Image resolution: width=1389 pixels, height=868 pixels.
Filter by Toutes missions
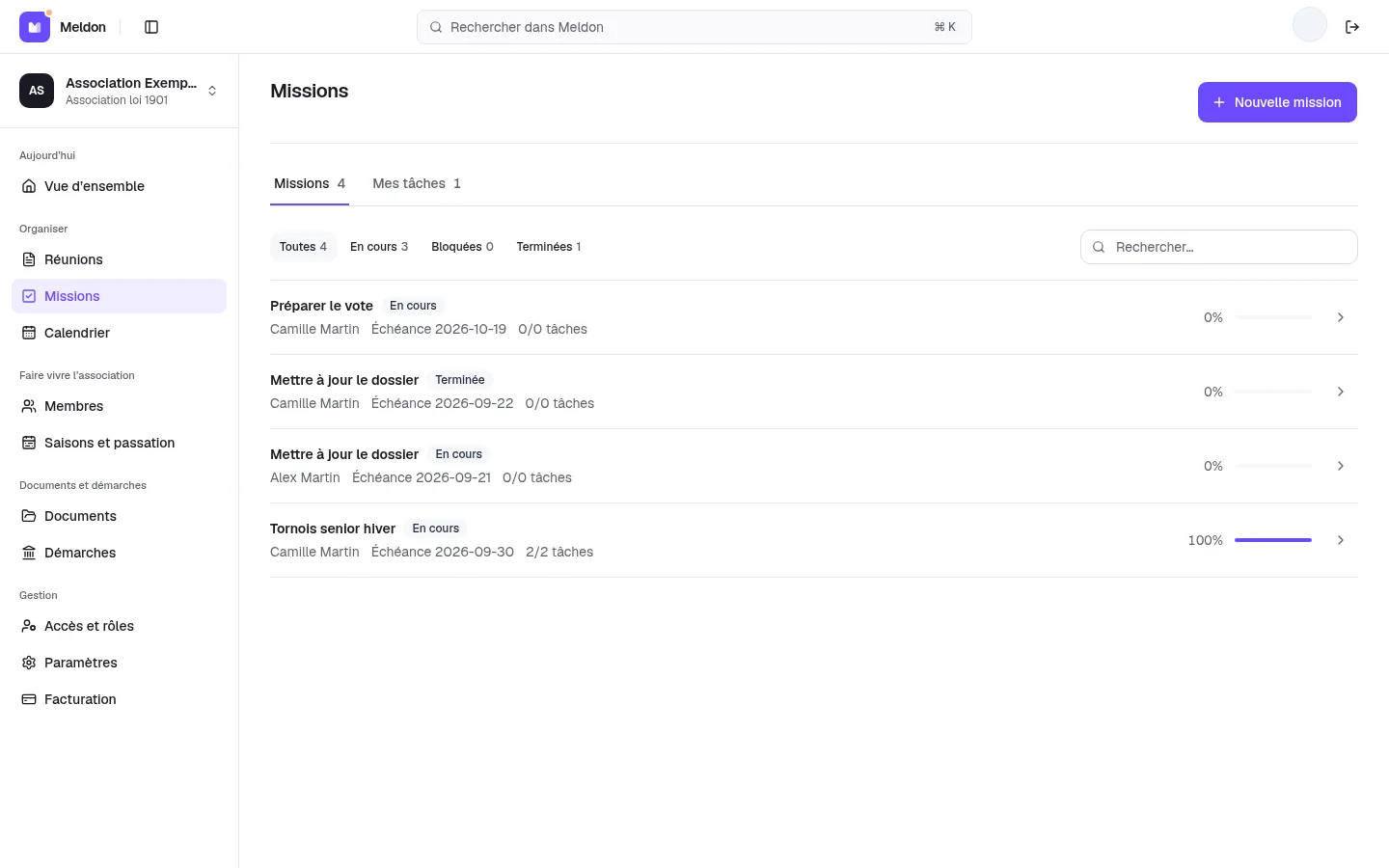click(303, 247)
